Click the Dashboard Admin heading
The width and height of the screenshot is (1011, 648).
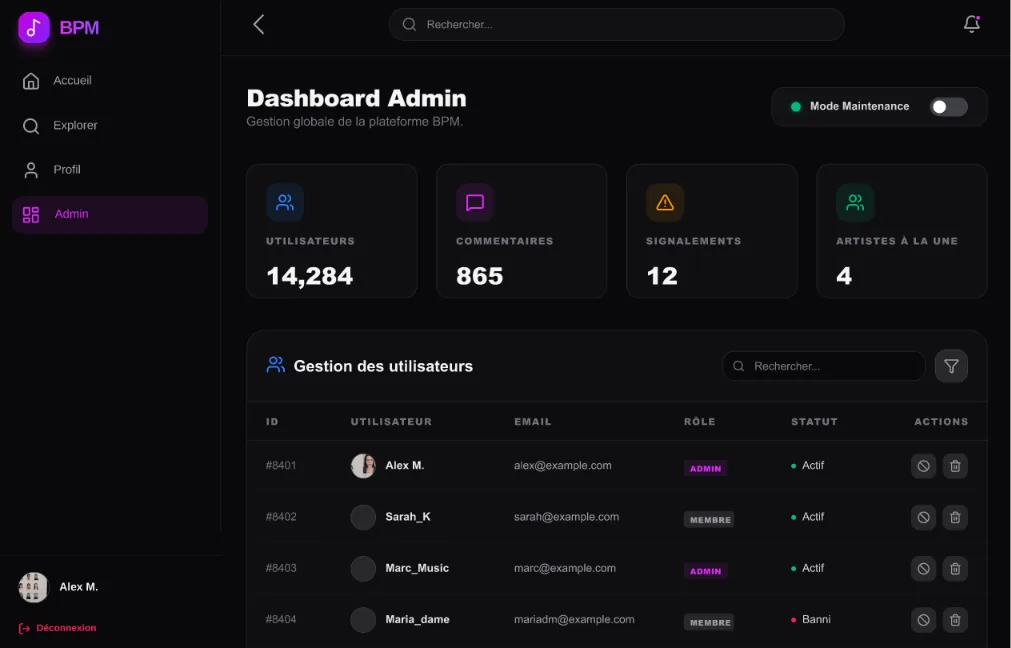[357, 99]
